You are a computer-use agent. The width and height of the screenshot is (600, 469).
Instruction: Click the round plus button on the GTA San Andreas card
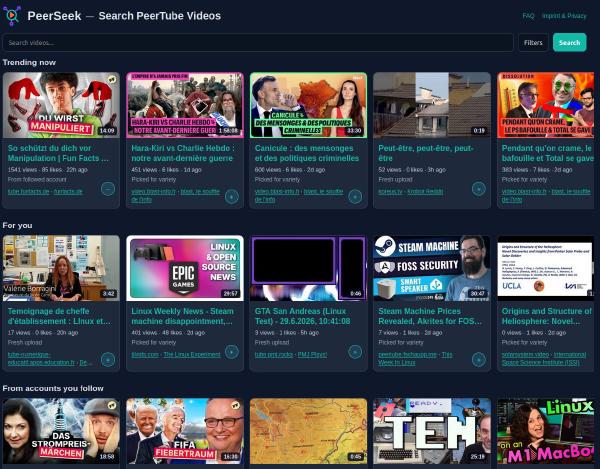tap(355, 352)
